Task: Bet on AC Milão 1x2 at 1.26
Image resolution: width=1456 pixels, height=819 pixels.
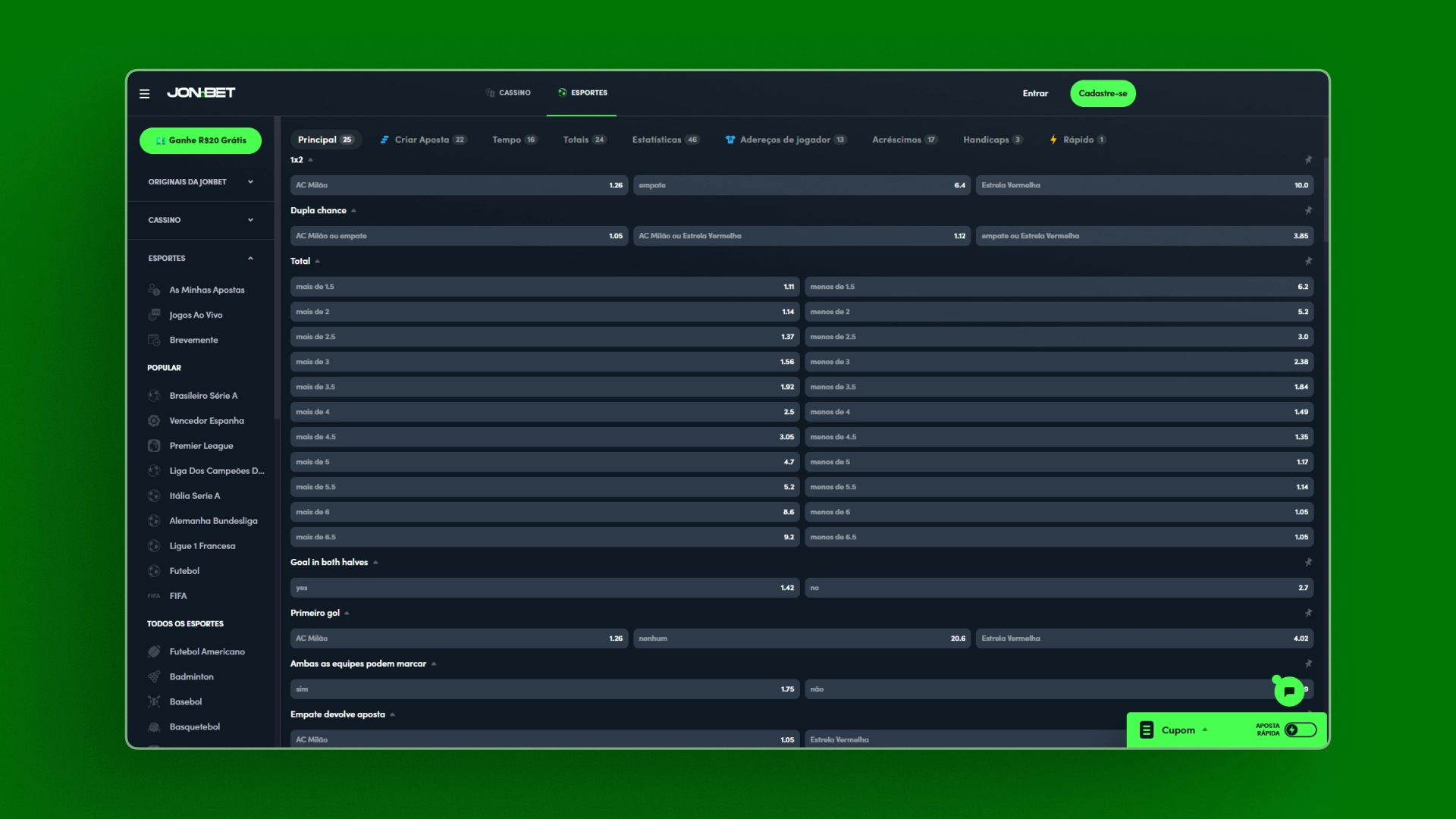Action: tap(459, 186)
